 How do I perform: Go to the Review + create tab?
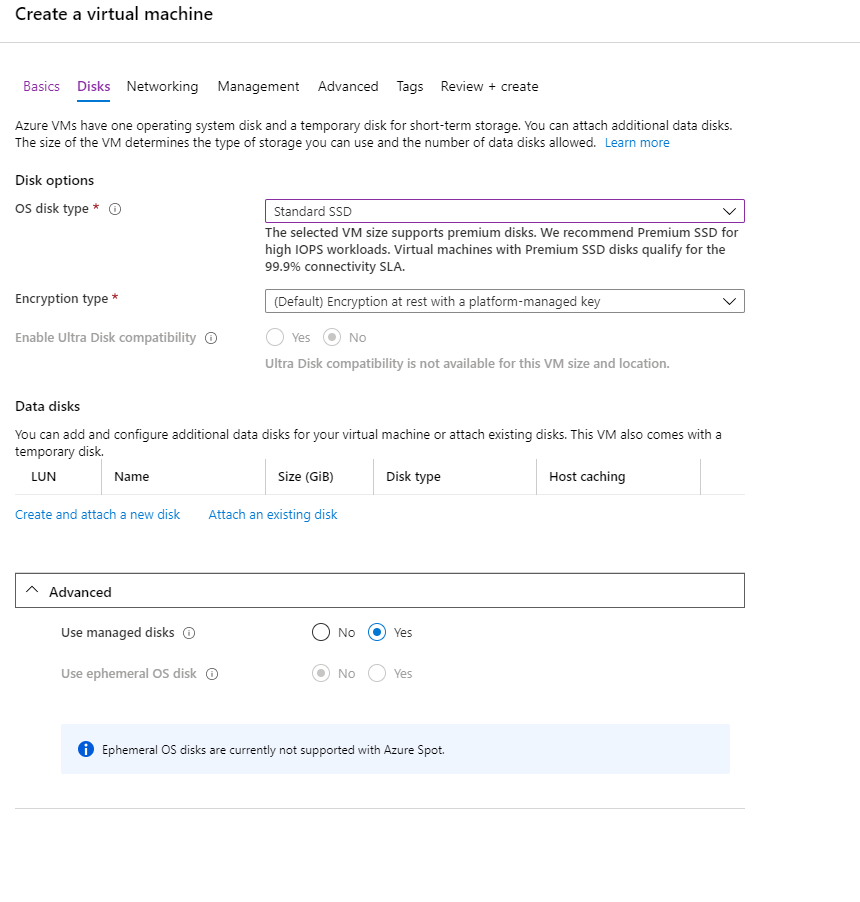pyautogui.click(x=490, y=86)
